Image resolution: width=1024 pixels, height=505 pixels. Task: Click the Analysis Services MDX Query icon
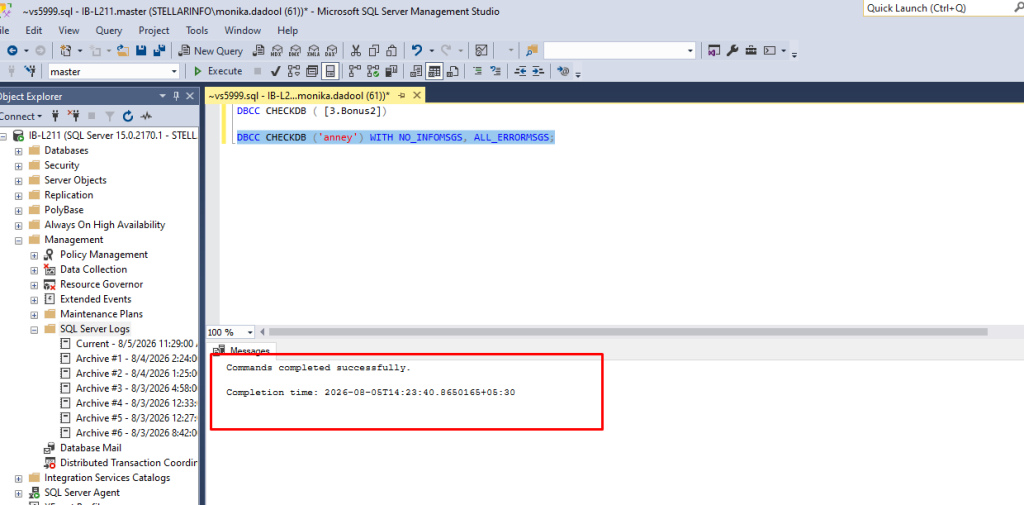(276, 51)
